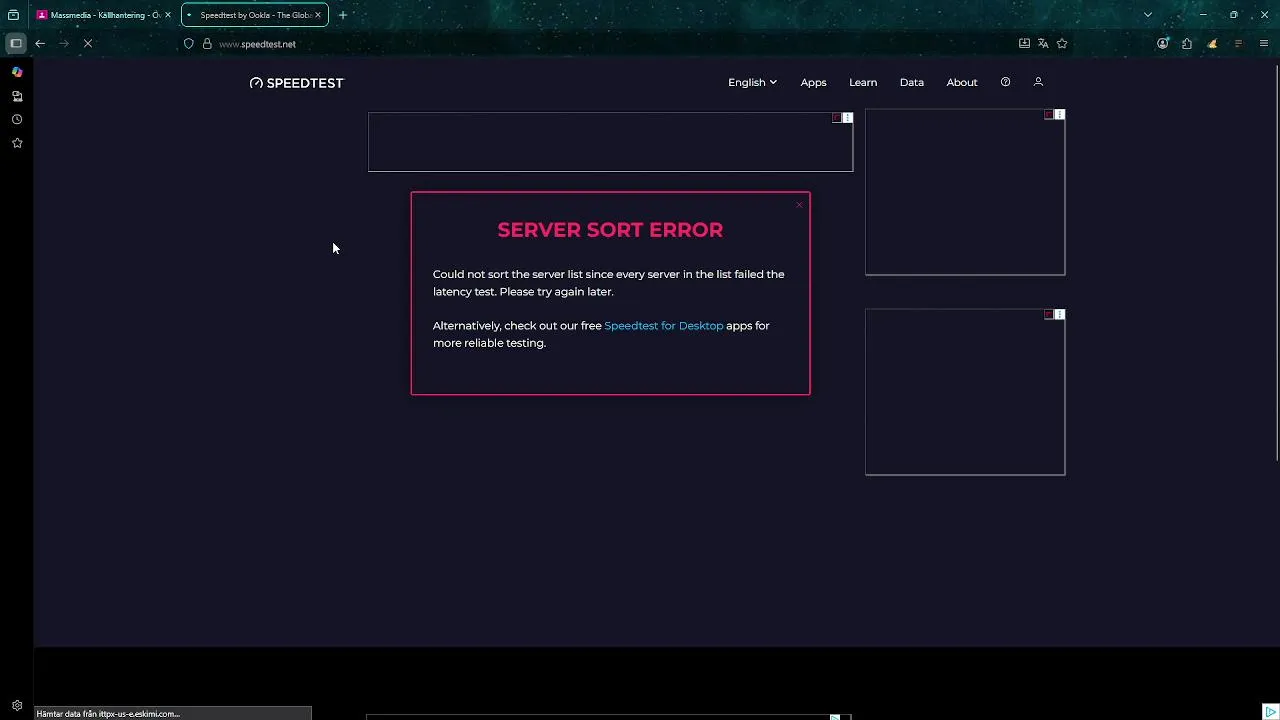This screenshot has width=1280, height=720.
Task: Click the install/download page icon in address bar
Action: point(1024,43)
